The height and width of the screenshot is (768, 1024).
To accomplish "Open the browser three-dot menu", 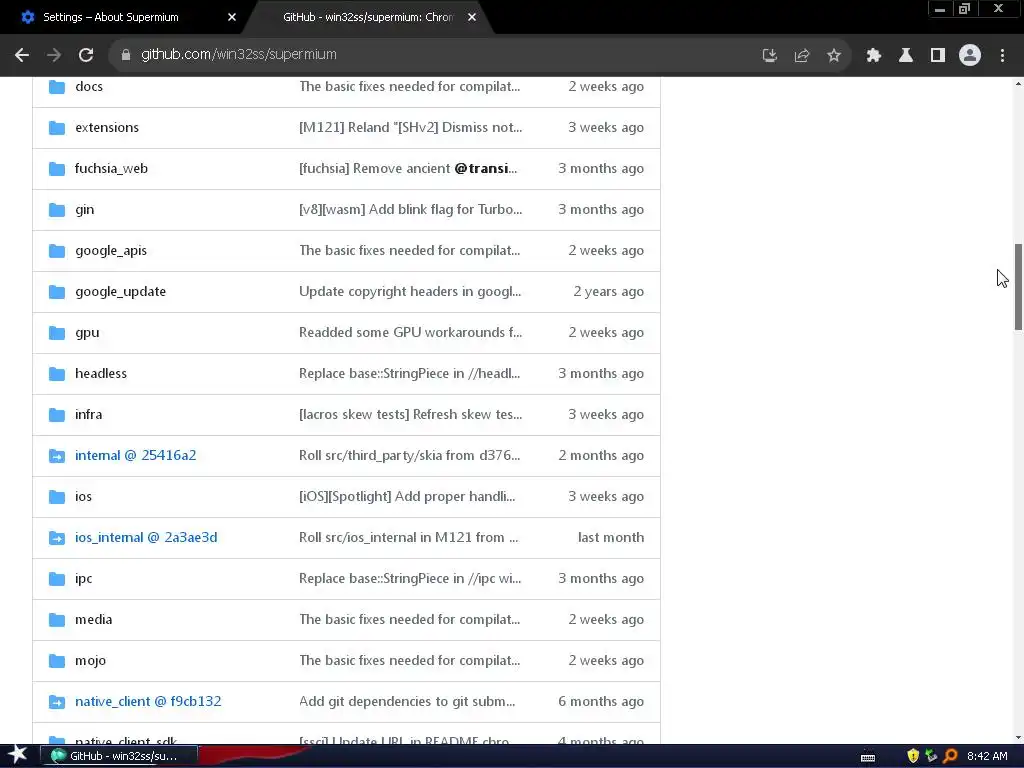I will point(1002,56).
